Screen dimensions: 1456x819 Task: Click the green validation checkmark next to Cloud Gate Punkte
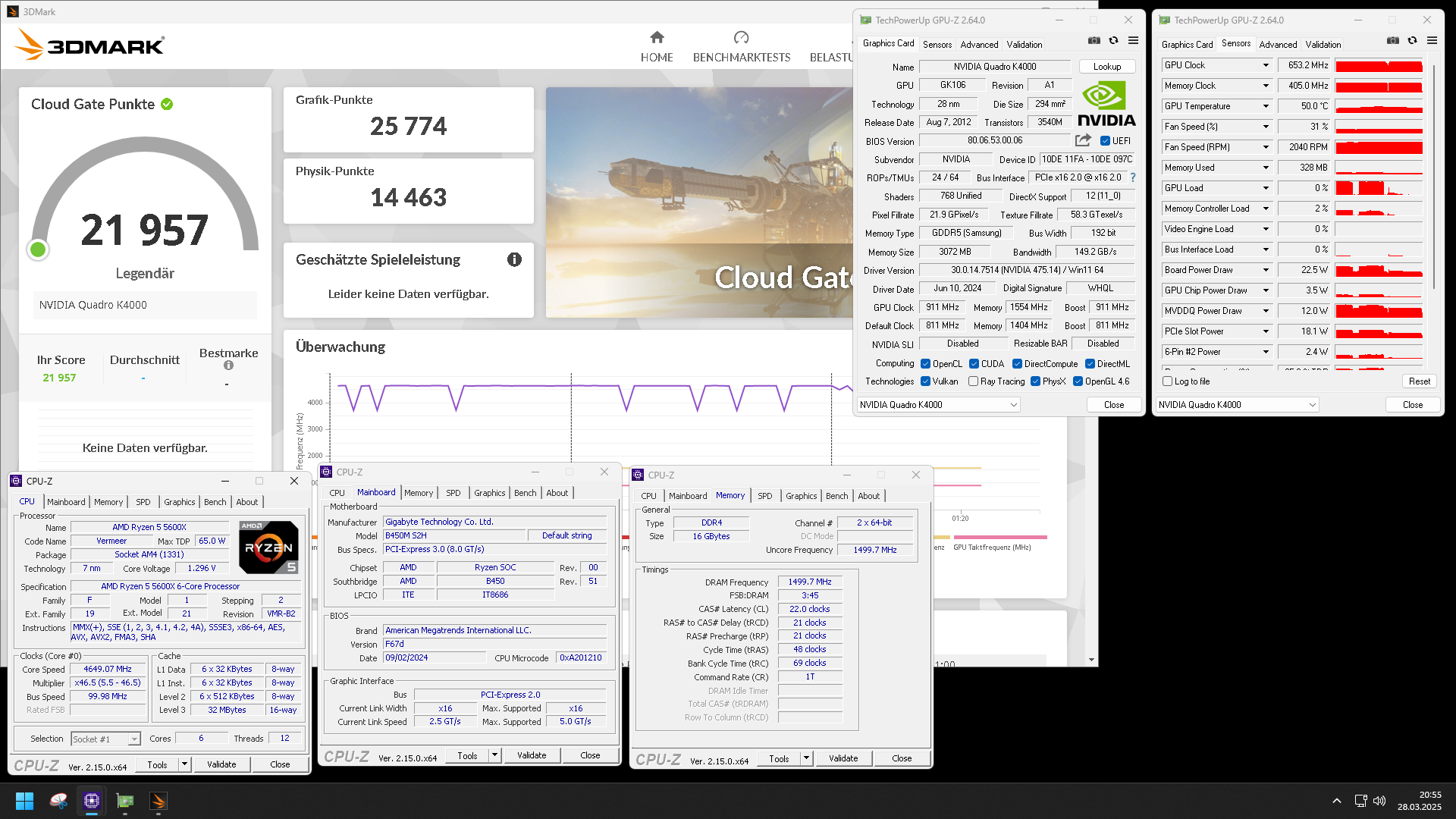(x=167, y=105)
